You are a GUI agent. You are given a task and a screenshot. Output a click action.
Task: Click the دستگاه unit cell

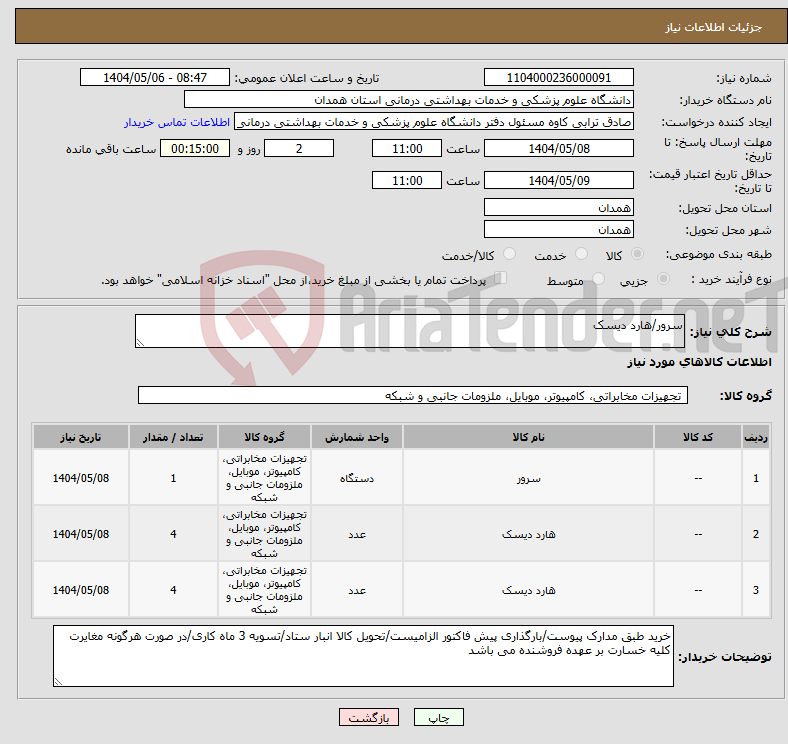(x=357, y=478)
